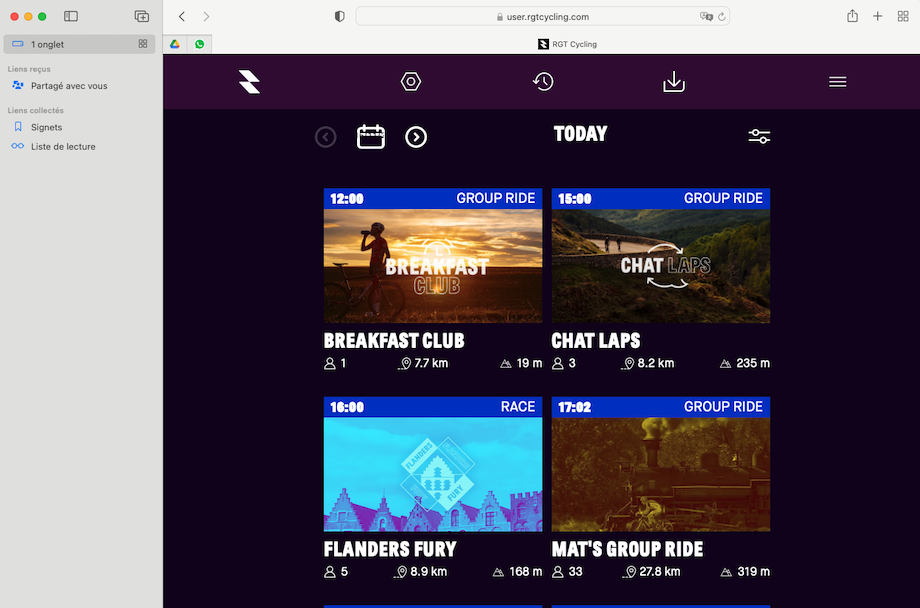Open 'Liste de lecture' reading list

[x=53, y=147]
